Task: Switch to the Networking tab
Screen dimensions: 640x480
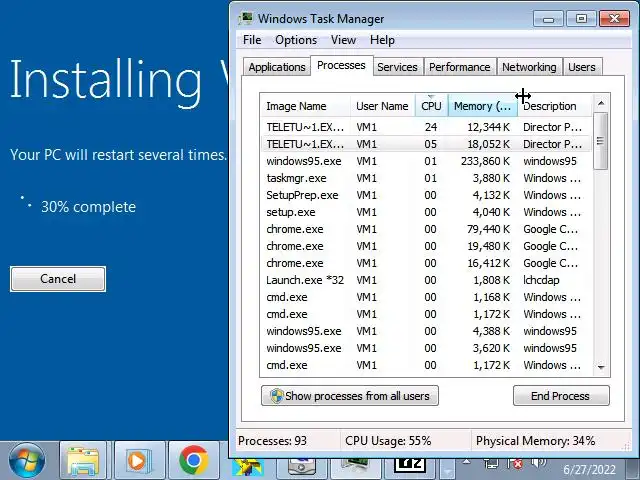Action: [529, 67]
